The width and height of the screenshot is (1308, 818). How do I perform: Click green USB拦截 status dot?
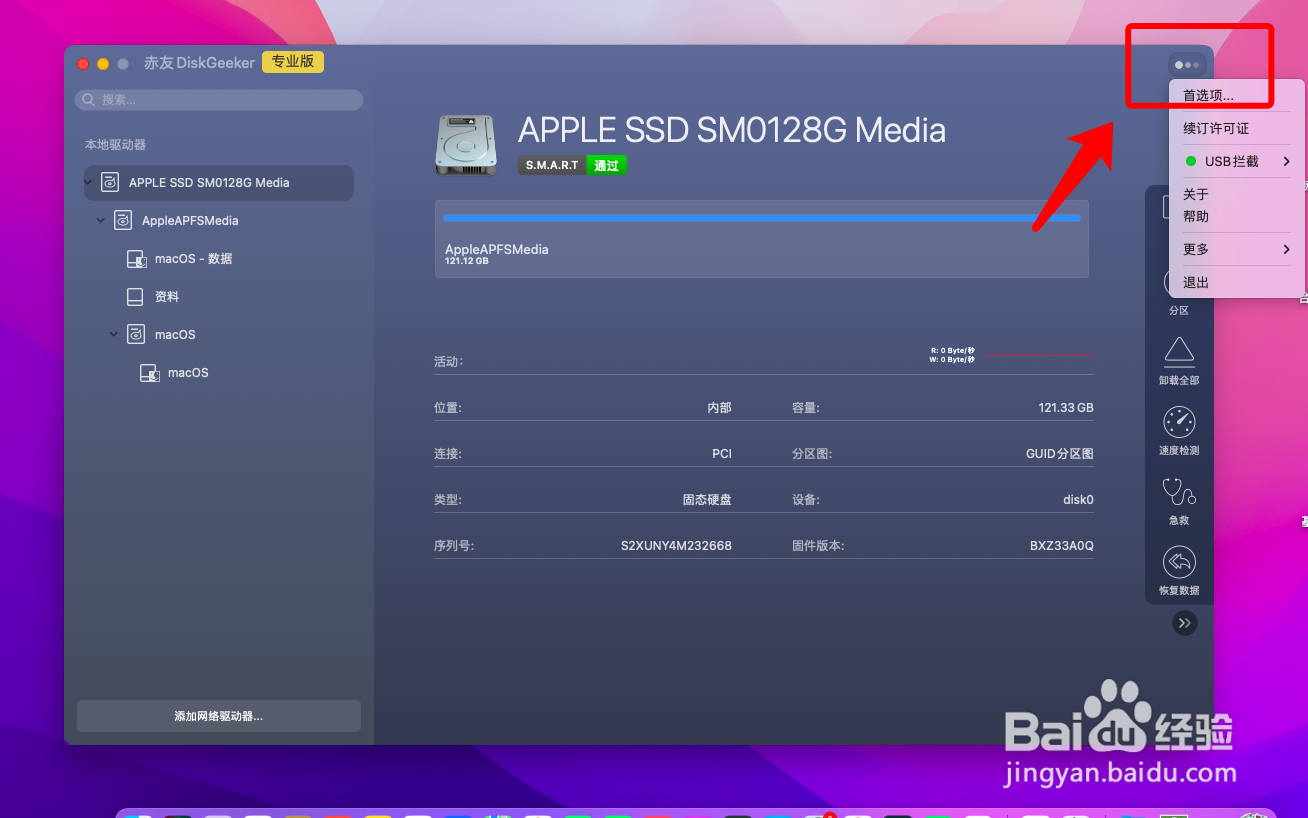click(x=1190, y=161)
